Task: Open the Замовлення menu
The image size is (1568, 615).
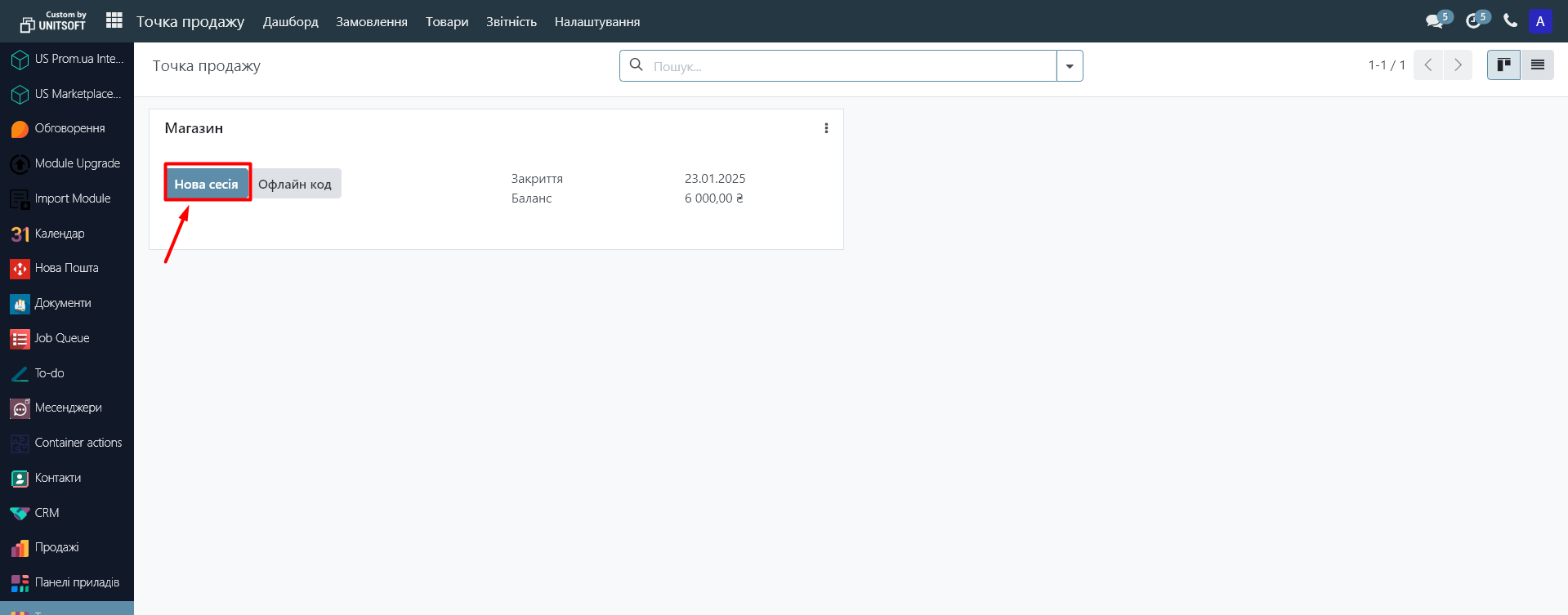Action: click(x=371, y=22)
